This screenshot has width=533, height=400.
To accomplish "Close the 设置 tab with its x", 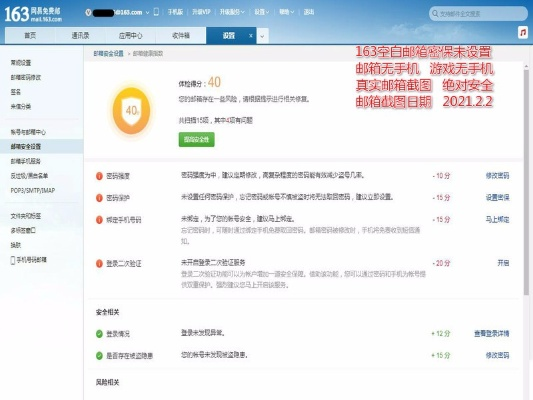I will (x=251, y=36).
